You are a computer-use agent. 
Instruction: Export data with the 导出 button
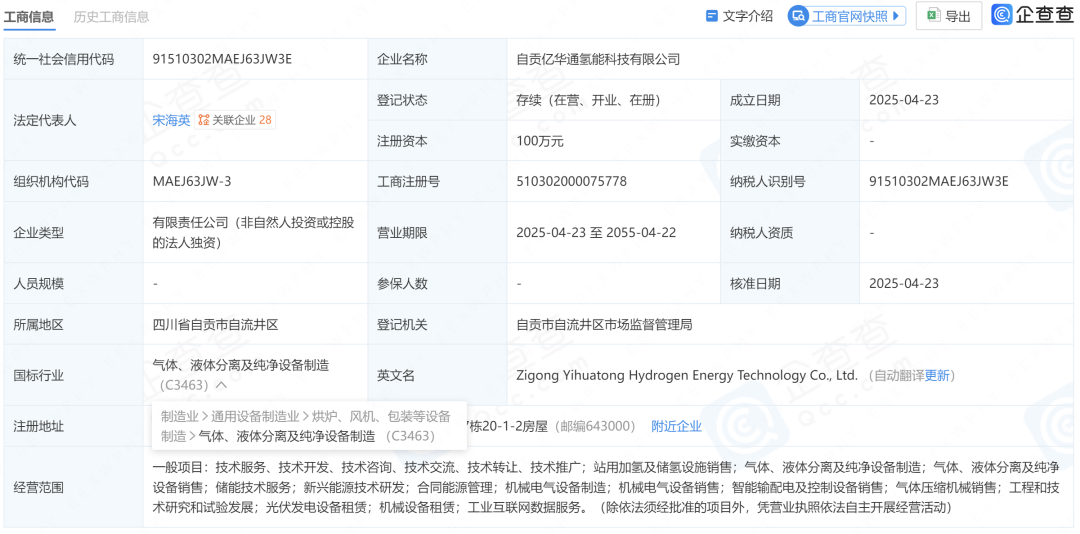948,16
